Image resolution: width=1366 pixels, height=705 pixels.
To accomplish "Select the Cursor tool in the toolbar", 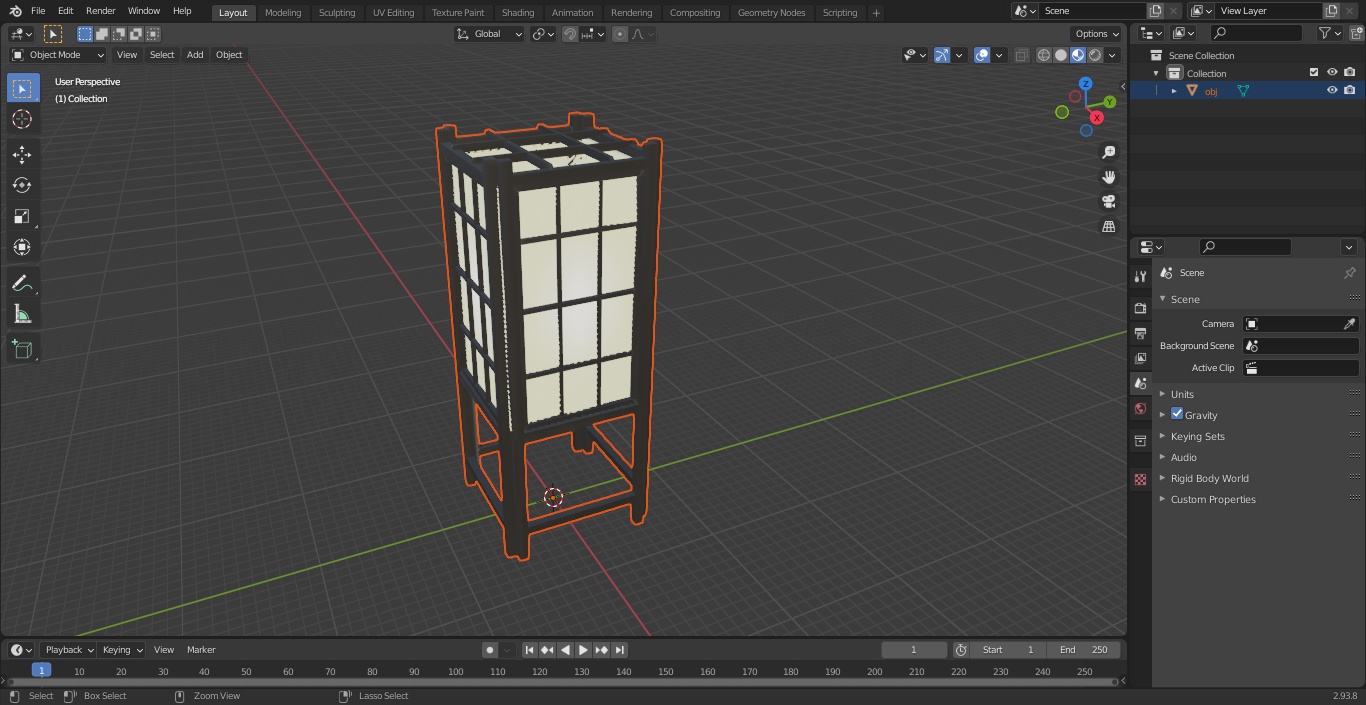I will [x=22, y=119].
